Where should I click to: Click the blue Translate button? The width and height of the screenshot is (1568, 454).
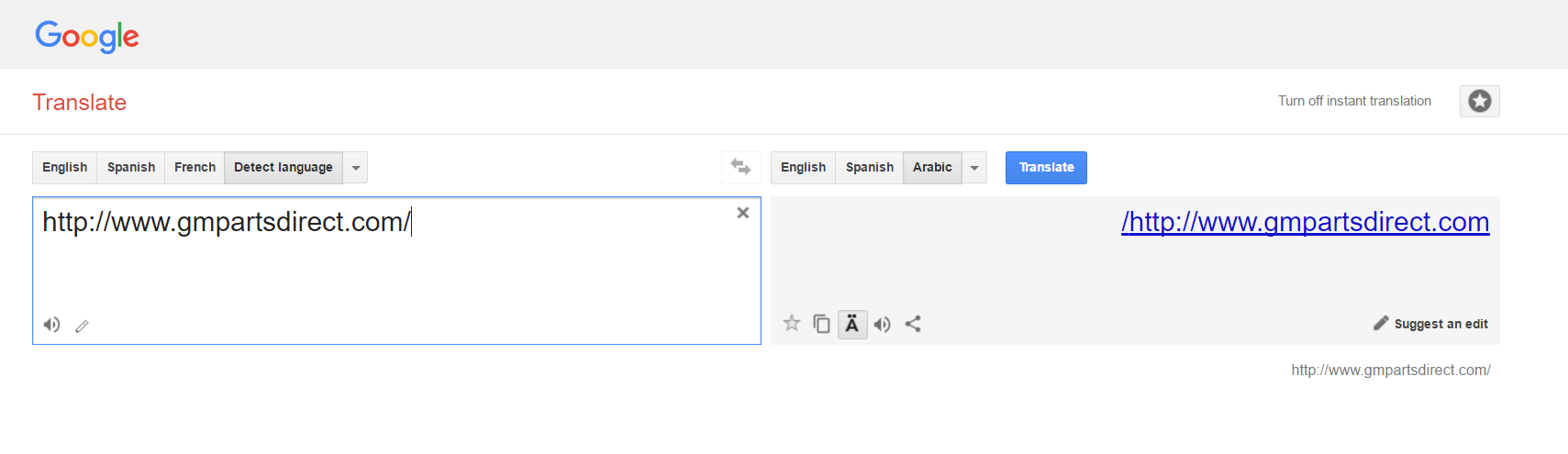tap(1046, 167)
